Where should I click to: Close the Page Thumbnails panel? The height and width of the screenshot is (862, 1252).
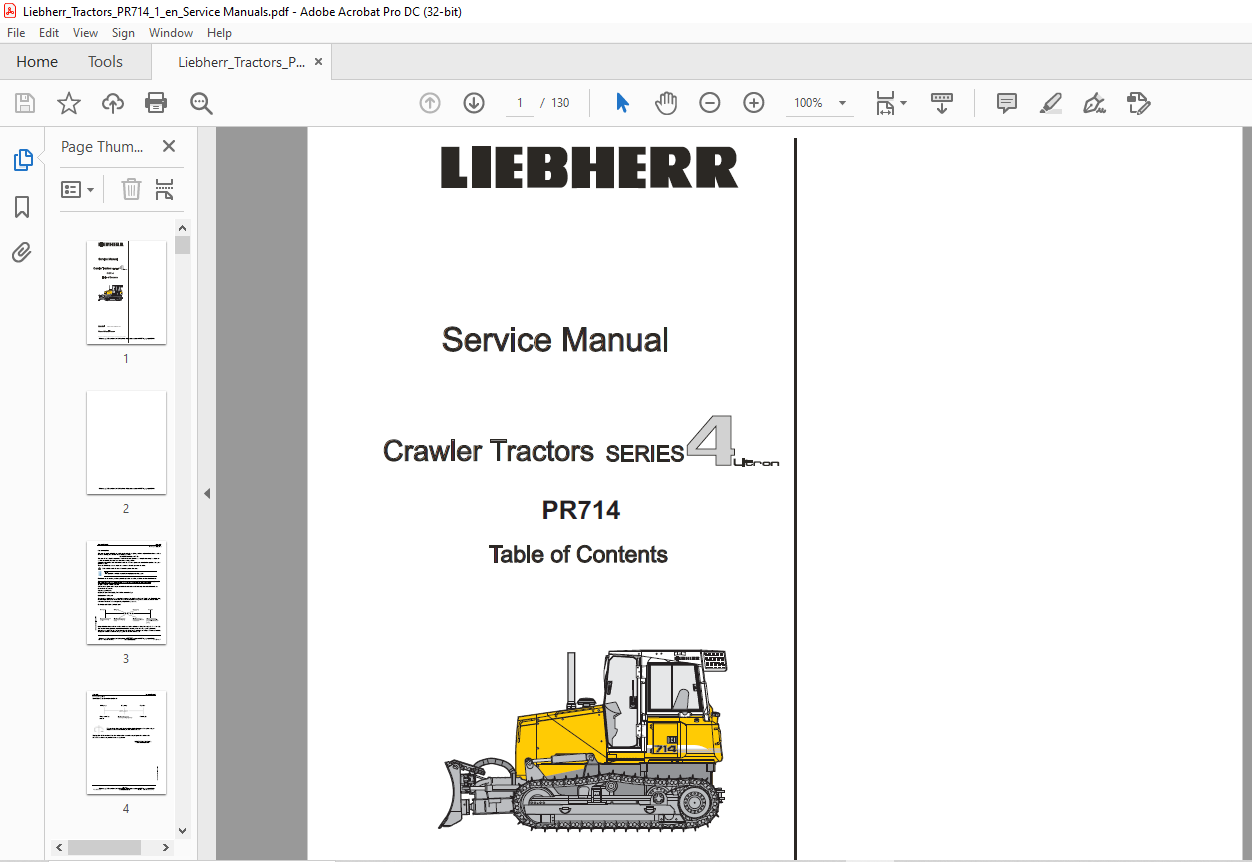coord(168,147)
